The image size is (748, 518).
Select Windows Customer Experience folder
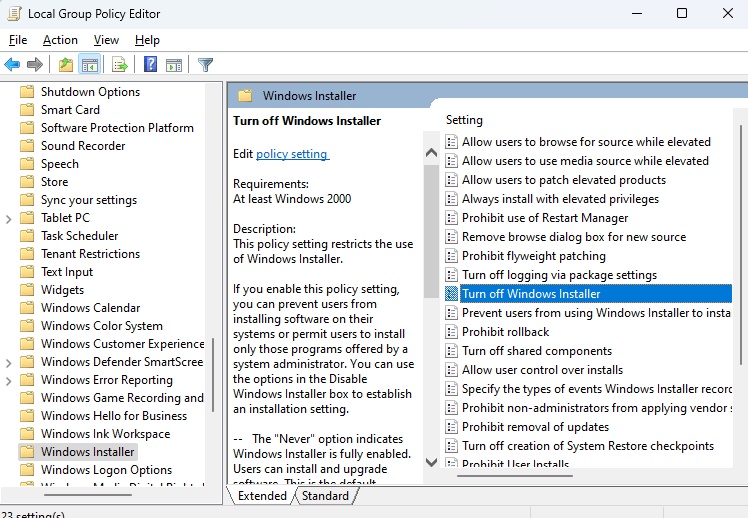point(123,343)
